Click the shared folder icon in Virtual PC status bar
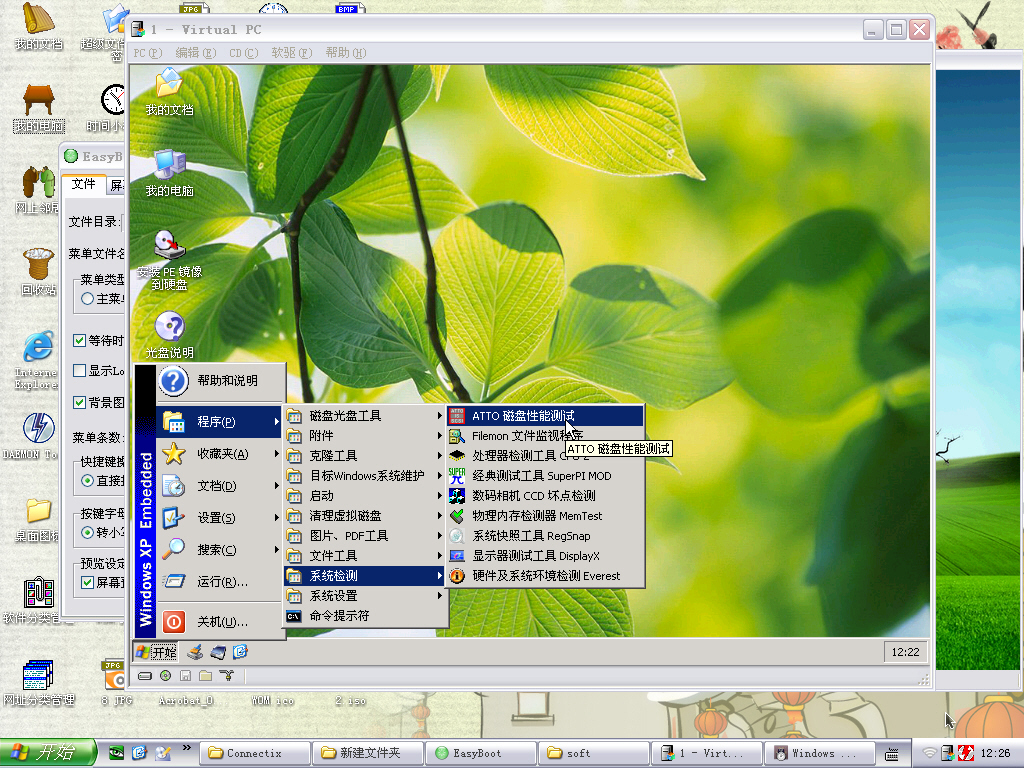The image size is (1024, 768). click(x=205, y=676)
